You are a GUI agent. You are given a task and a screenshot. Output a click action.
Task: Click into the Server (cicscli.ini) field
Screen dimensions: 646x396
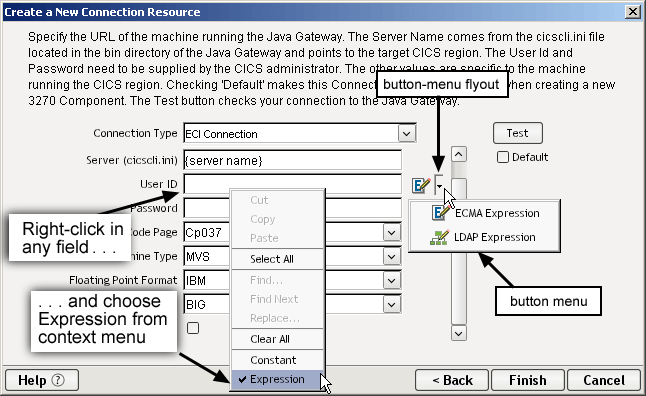[x=293, y=160]
